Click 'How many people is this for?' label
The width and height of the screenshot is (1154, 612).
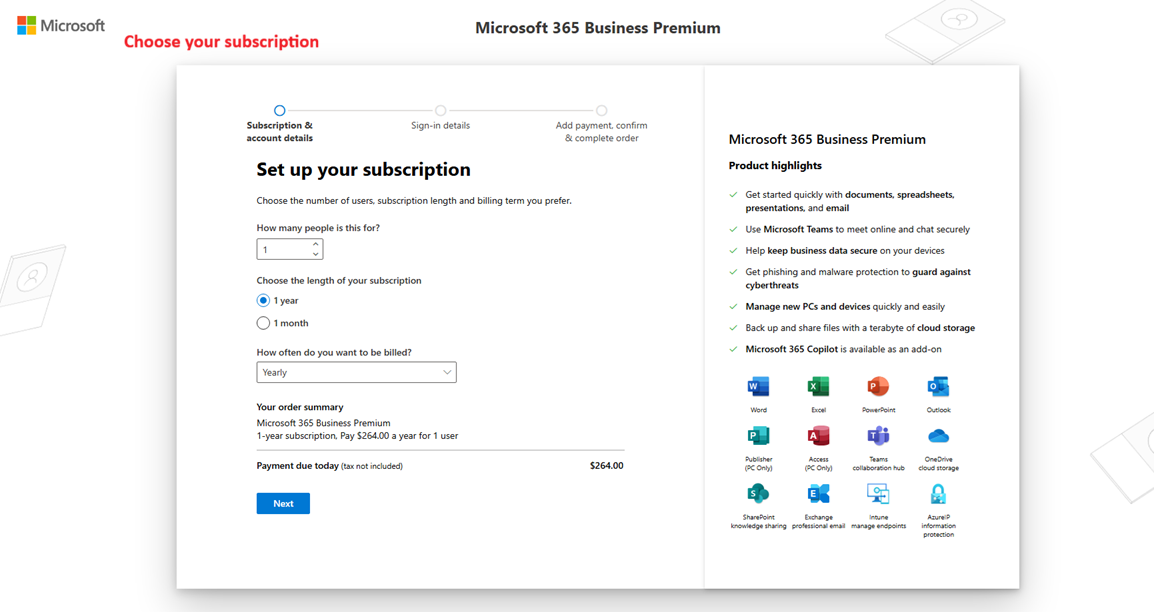318,228
